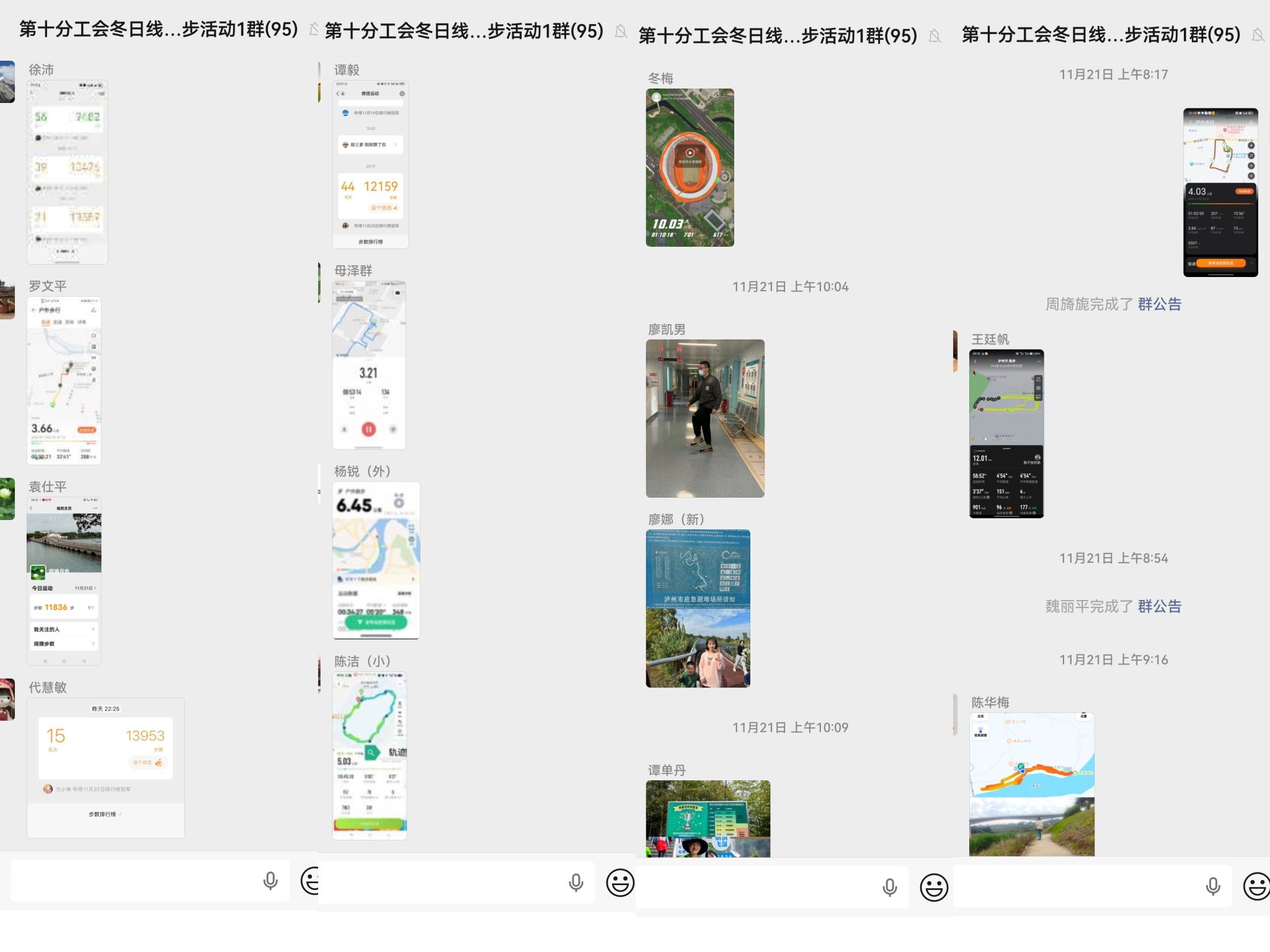Open 群公告 link after 周旖旎完成了

coord(1159,304)
